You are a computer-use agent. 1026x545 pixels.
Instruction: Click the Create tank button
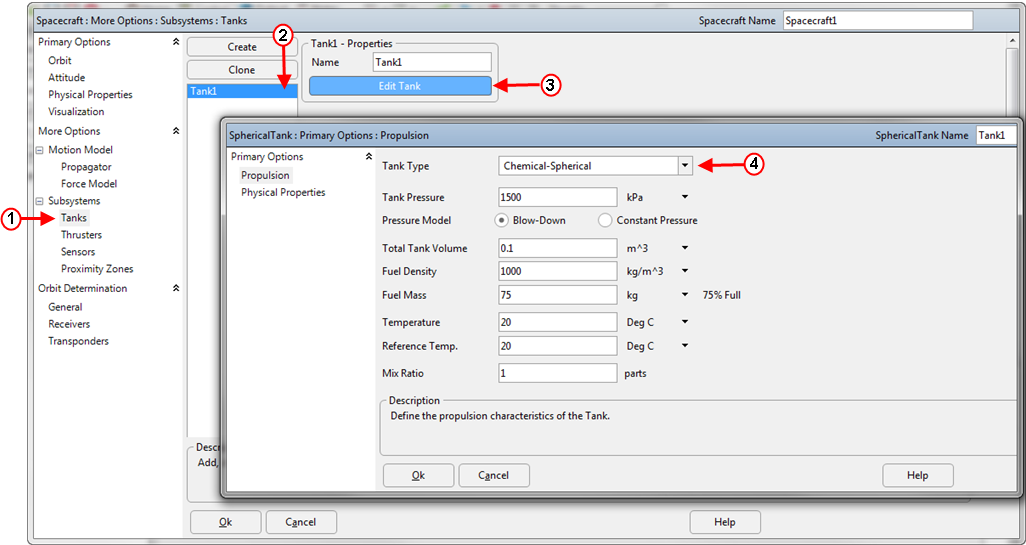242,47
